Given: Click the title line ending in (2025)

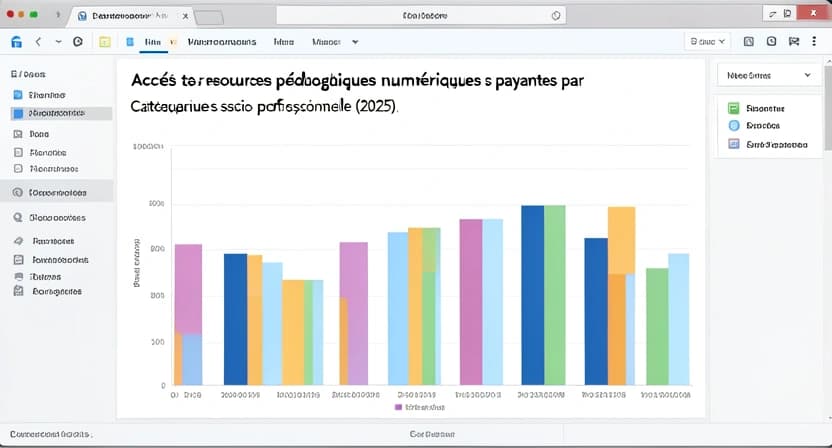Looking at the screenshot, I should [264, 106].
